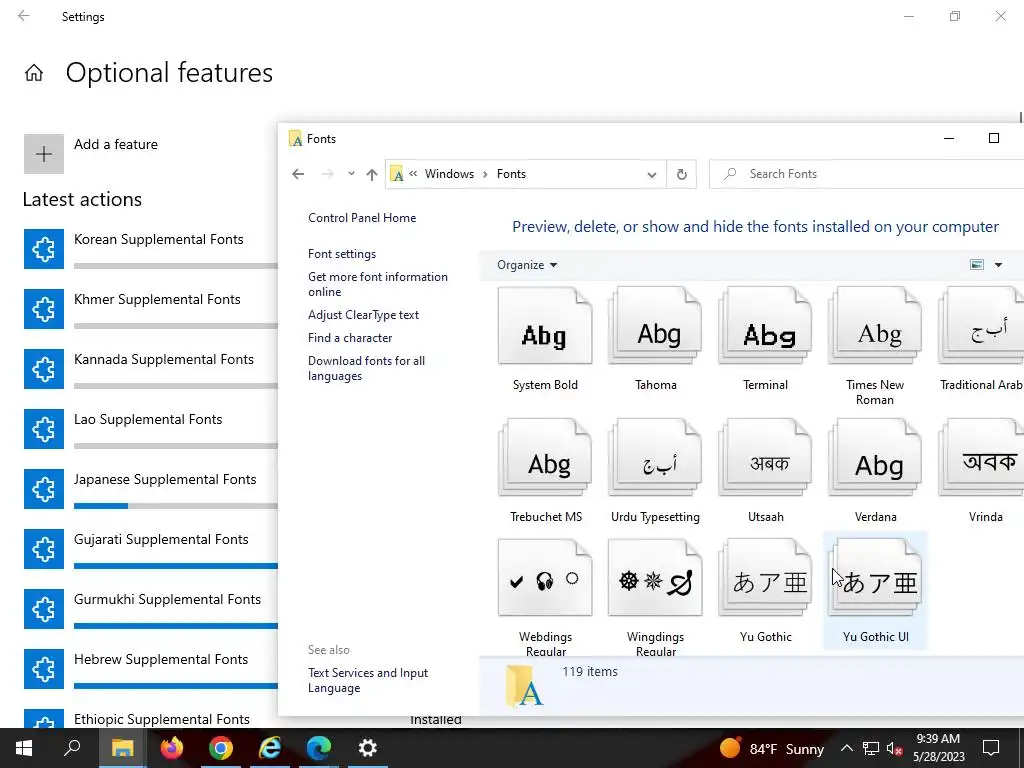Open Font settings link
This screenshot has height=768, width=1024.
[342, 253]
